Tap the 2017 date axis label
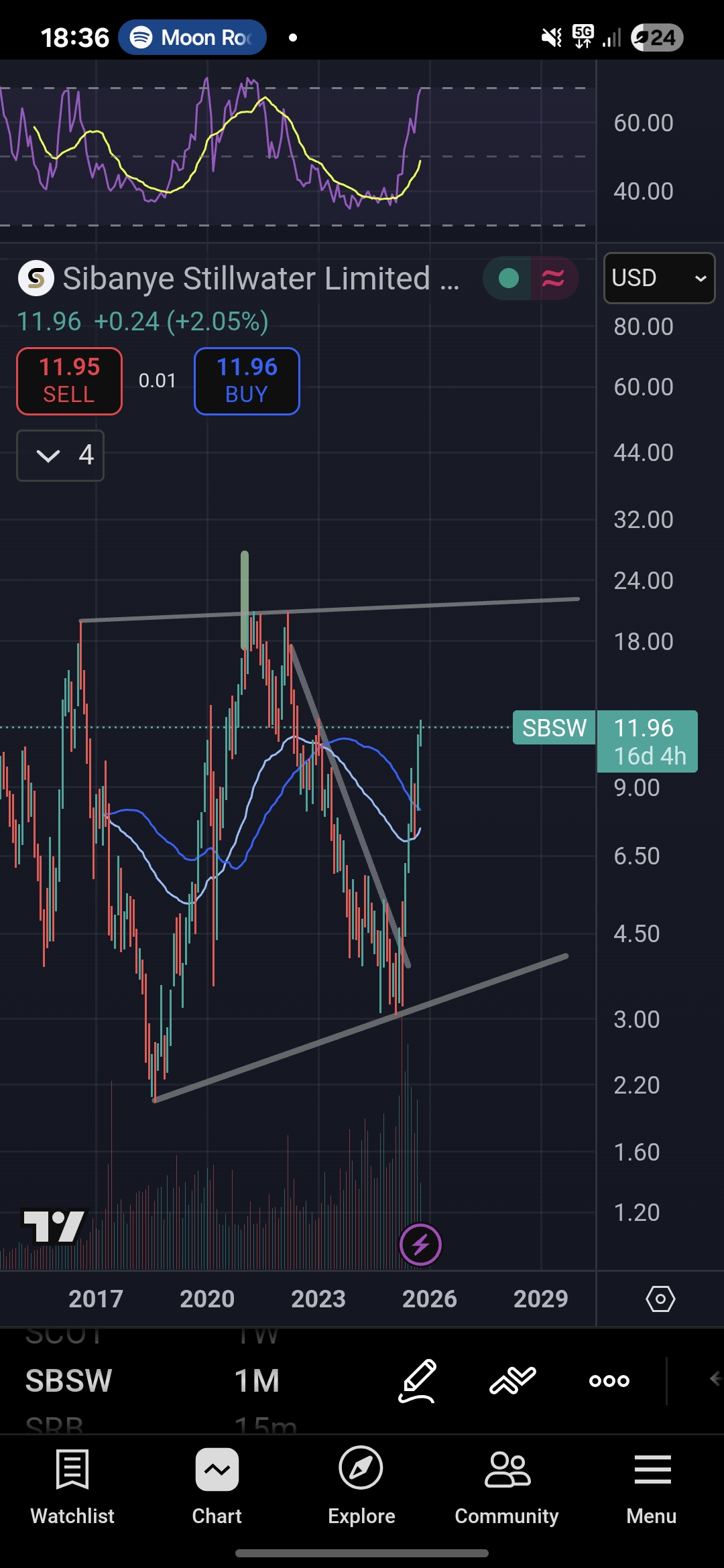Screen dimensions: 724x1568 [x=96, y=1299]
